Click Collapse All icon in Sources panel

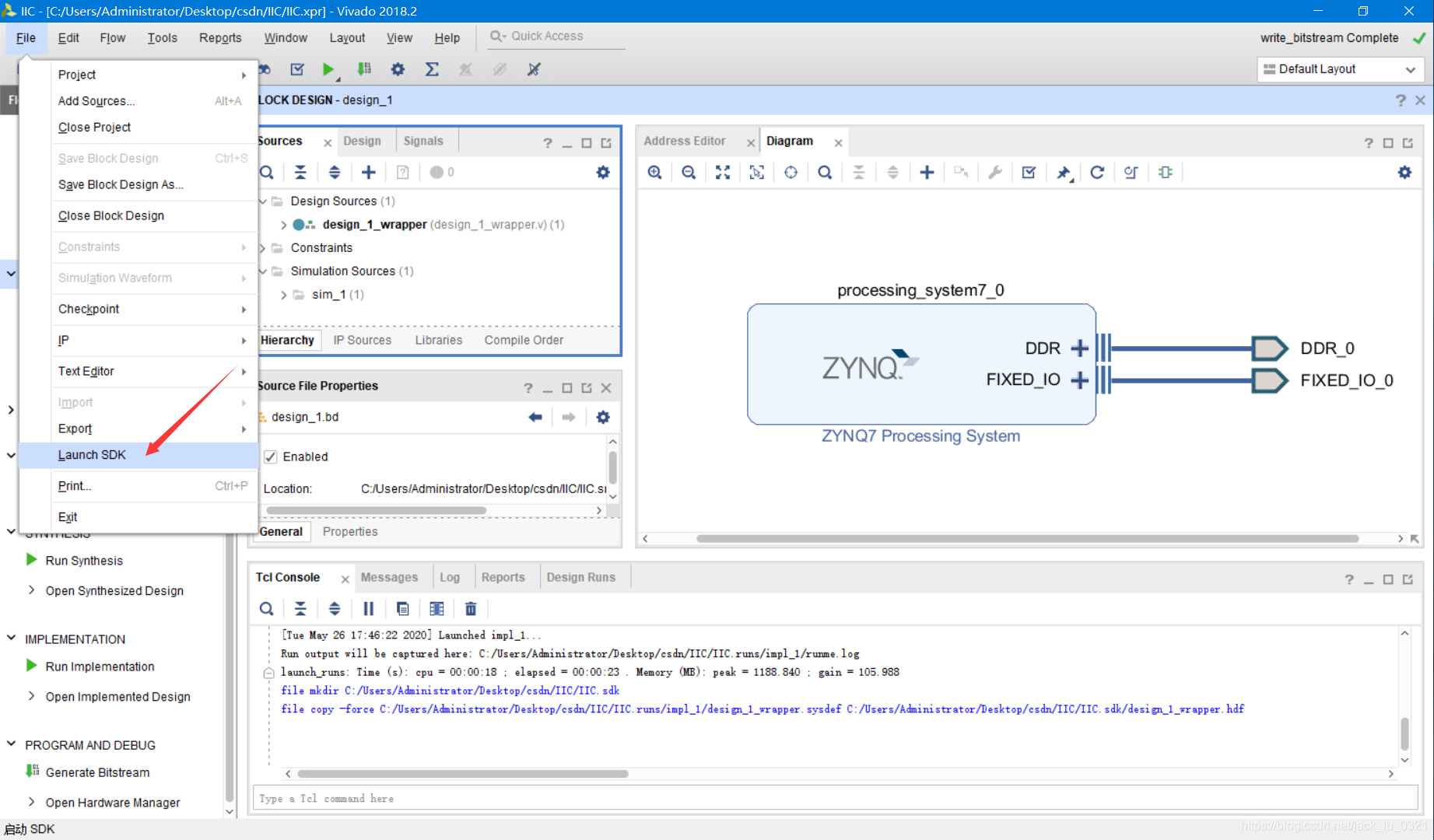click(x=300, y=173)
